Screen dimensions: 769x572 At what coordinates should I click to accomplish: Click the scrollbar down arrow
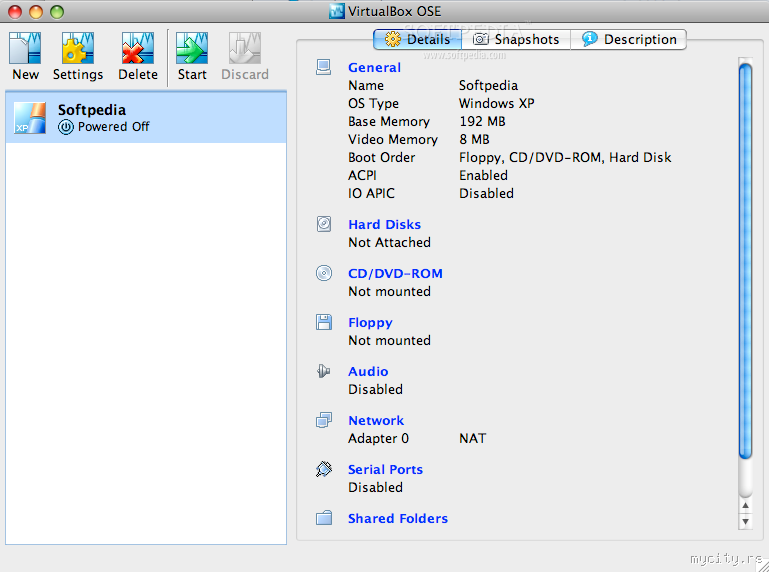coord(745,521)
